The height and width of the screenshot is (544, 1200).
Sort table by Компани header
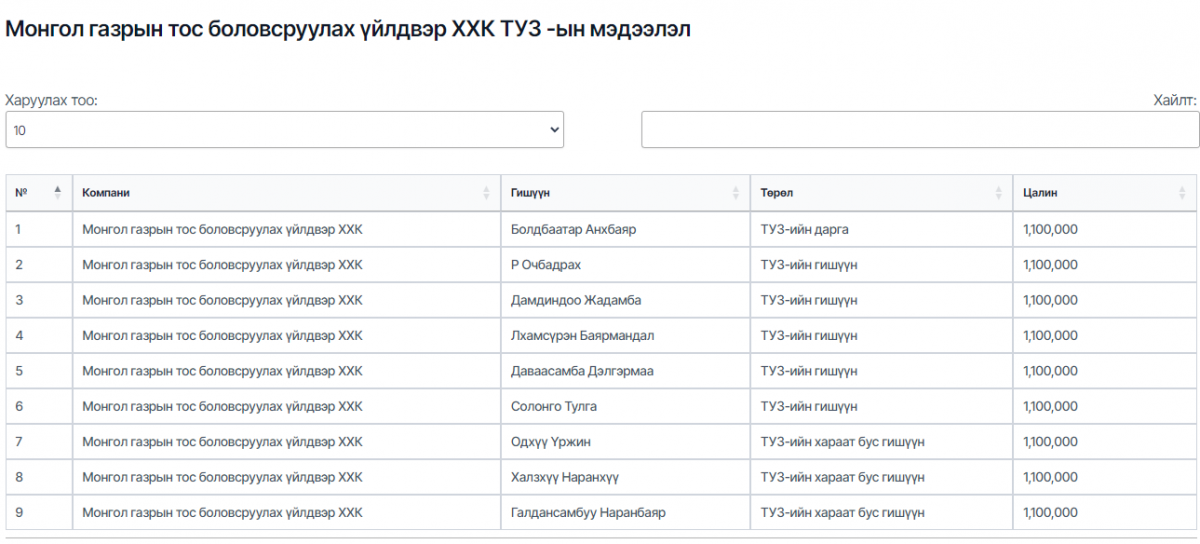pyautogui.click(x=106, y=193)
